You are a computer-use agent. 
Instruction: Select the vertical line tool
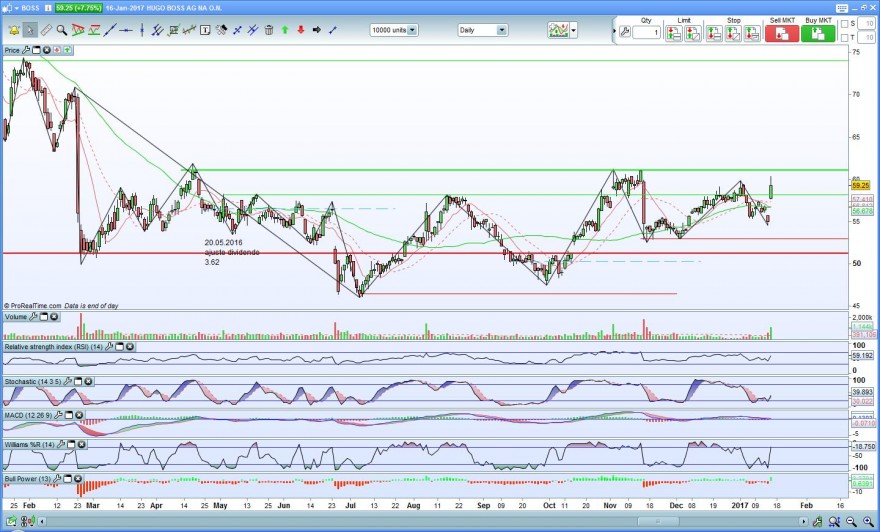(141, 30)
